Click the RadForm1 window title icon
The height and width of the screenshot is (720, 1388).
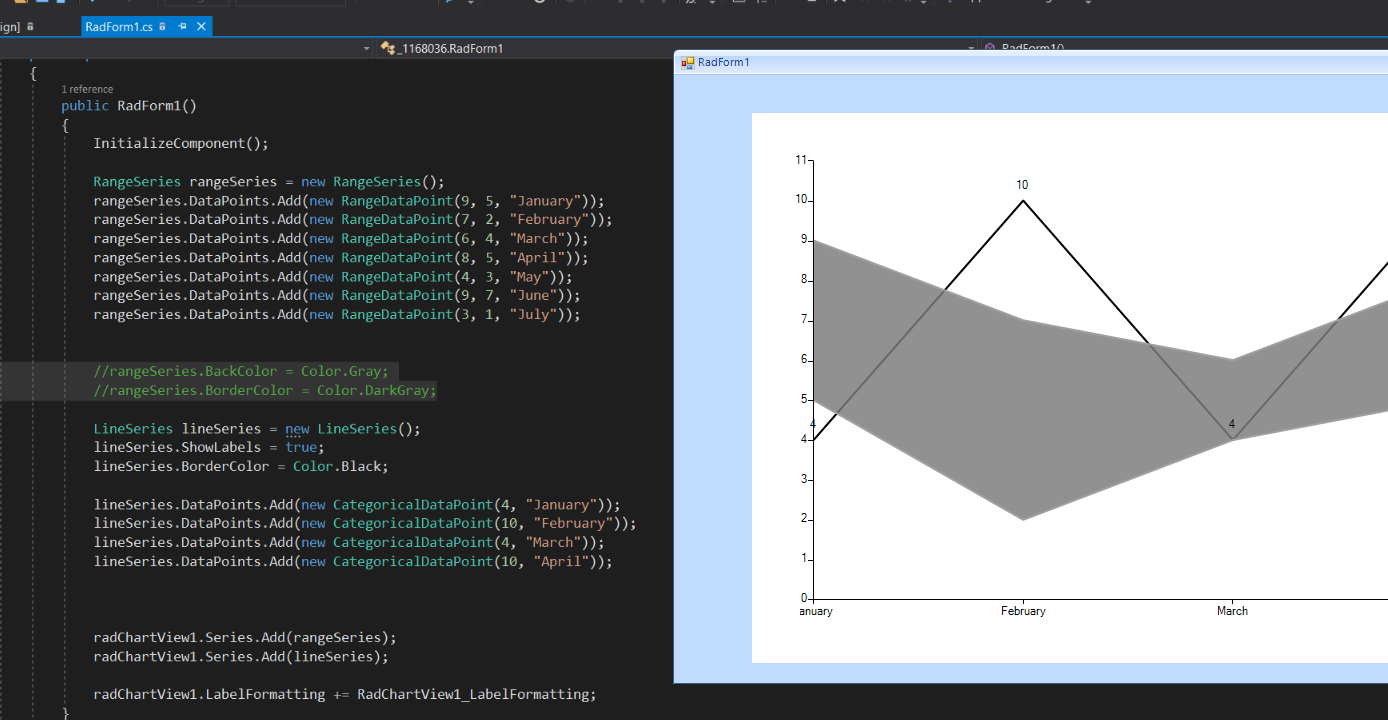[687, 62]
